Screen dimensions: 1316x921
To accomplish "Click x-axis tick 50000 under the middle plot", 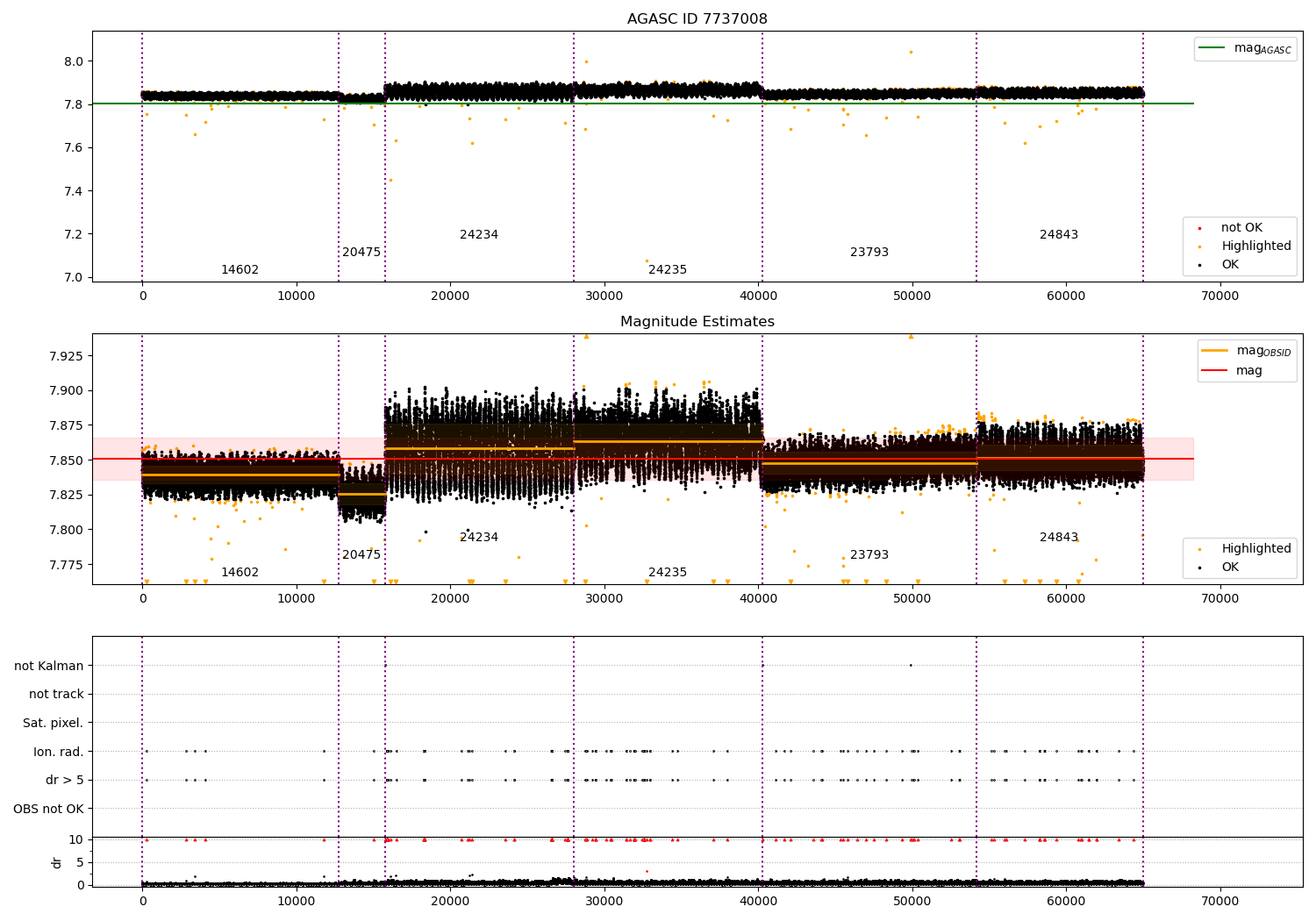I will tap(912, 599).
